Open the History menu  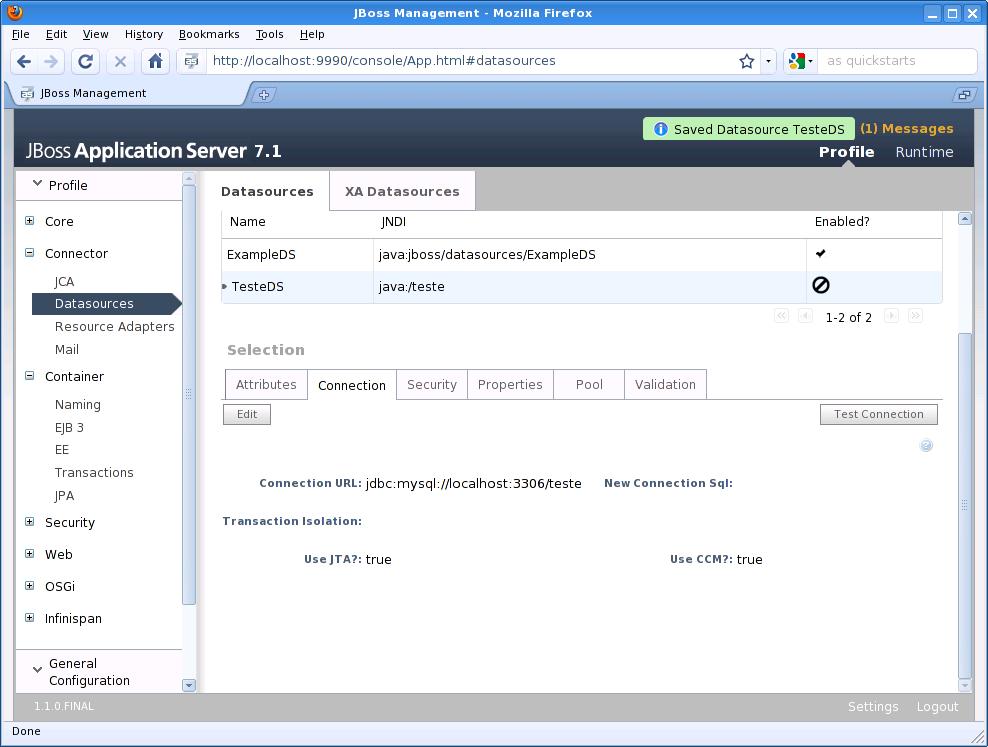tap(144, 34)
